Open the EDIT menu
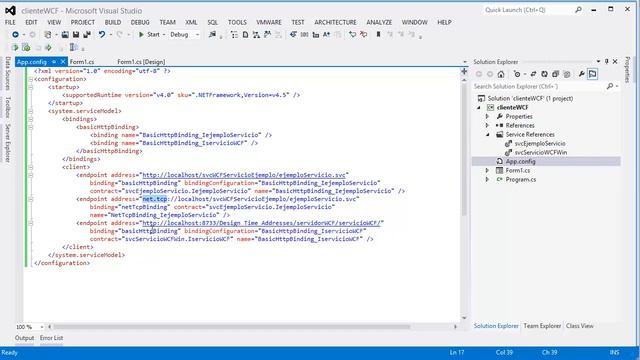Viewport: 640px width, 360px height. point(31,22)
